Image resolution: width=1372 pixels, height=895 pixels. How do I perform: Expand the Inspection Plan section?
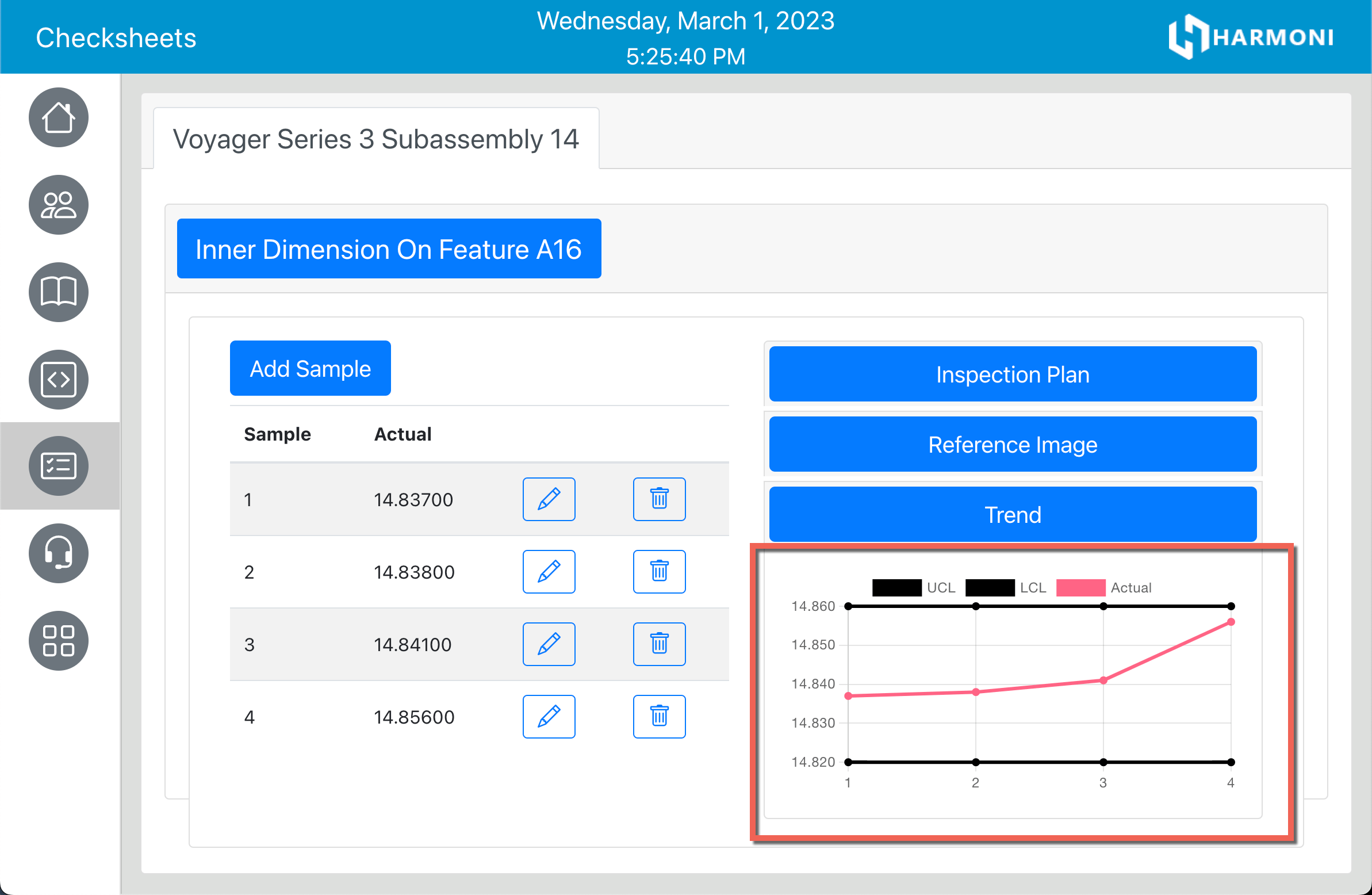coord(1012,374)
